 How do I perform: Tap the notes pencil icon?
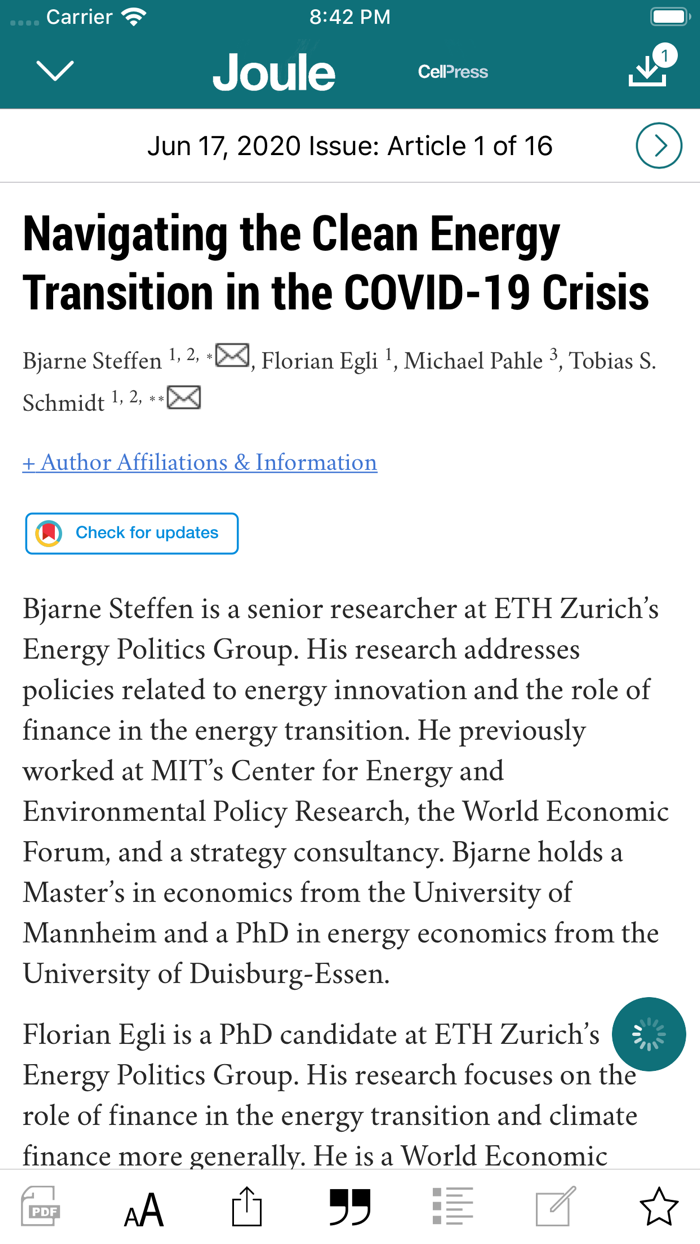556,1208
